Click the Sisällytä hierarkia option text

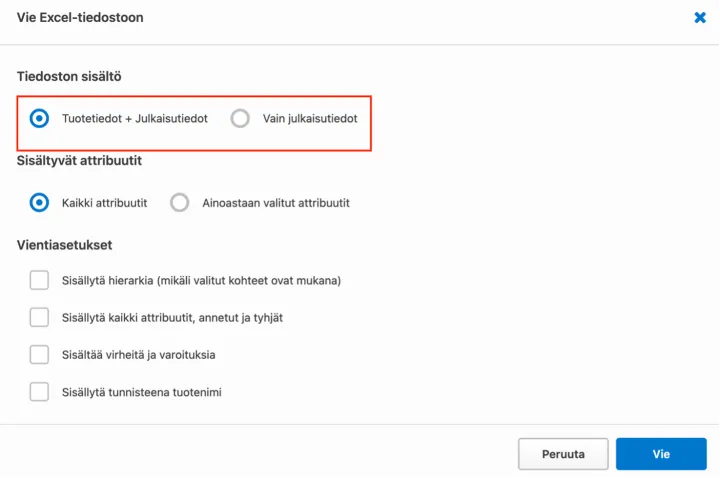point(201,281)
